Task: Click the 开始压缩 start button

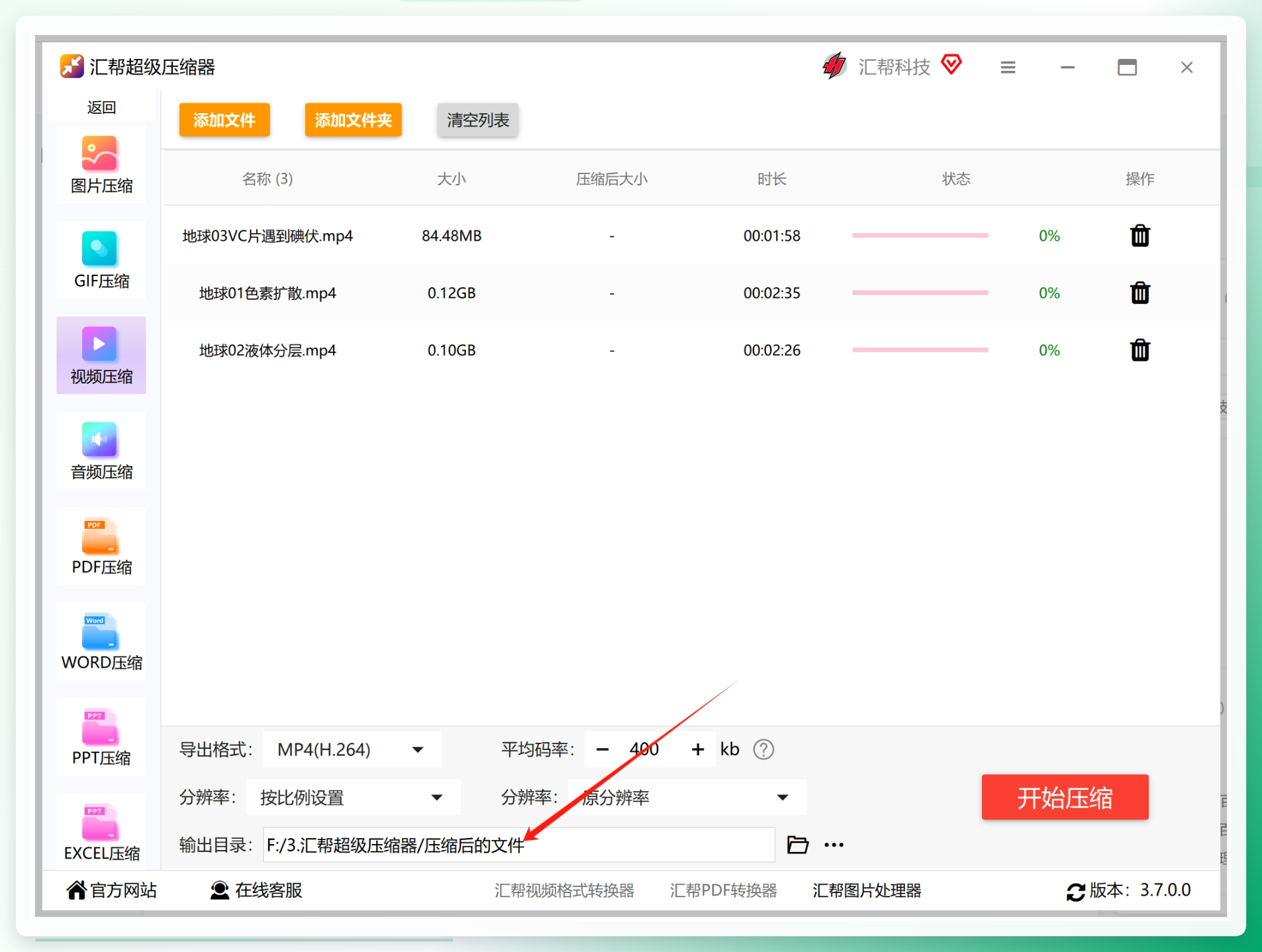Action: click(1065, 798)
